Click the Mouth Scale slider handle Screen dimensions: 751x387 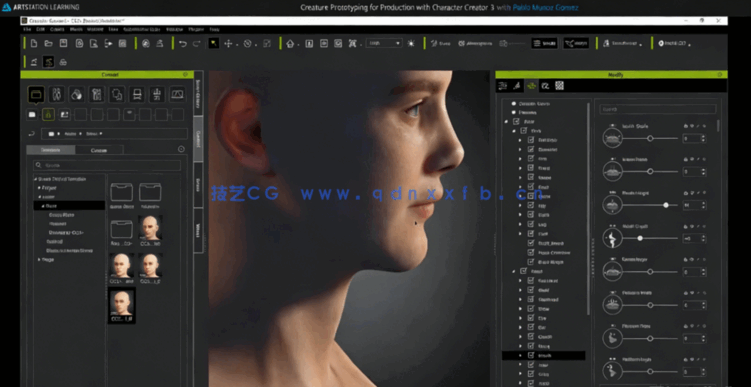point(650,138)
